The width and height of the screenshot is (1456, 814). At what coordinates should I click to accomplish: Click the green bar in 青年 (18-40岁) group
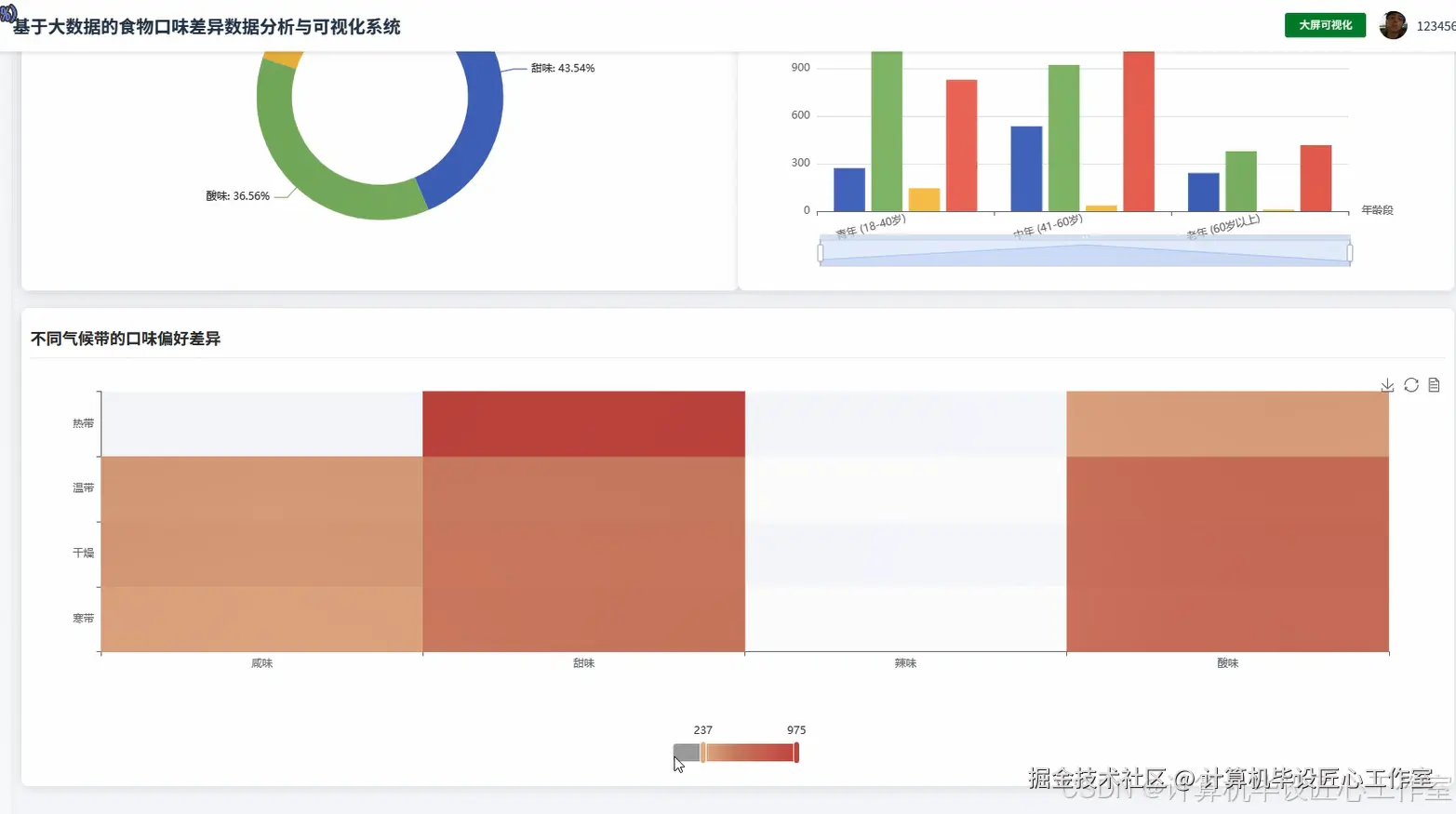[x=887, y=131]
